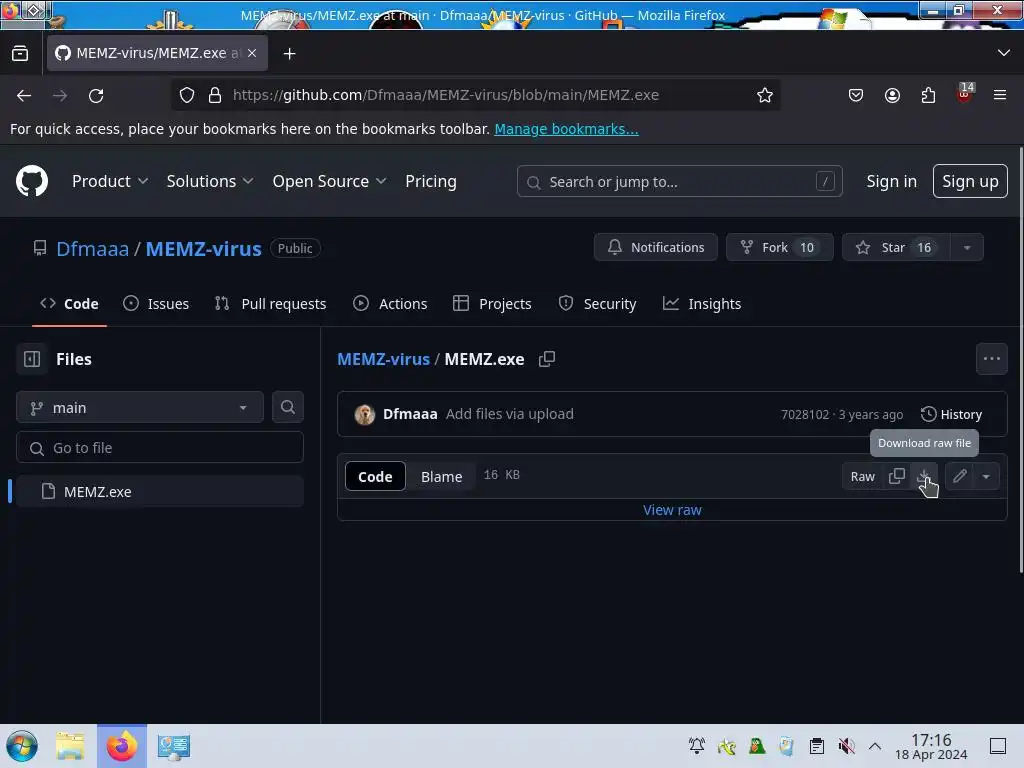The height and width of the screenshot is (768, 1024).
Task: Open the clipboard tray icon
Action: point(816,746)
